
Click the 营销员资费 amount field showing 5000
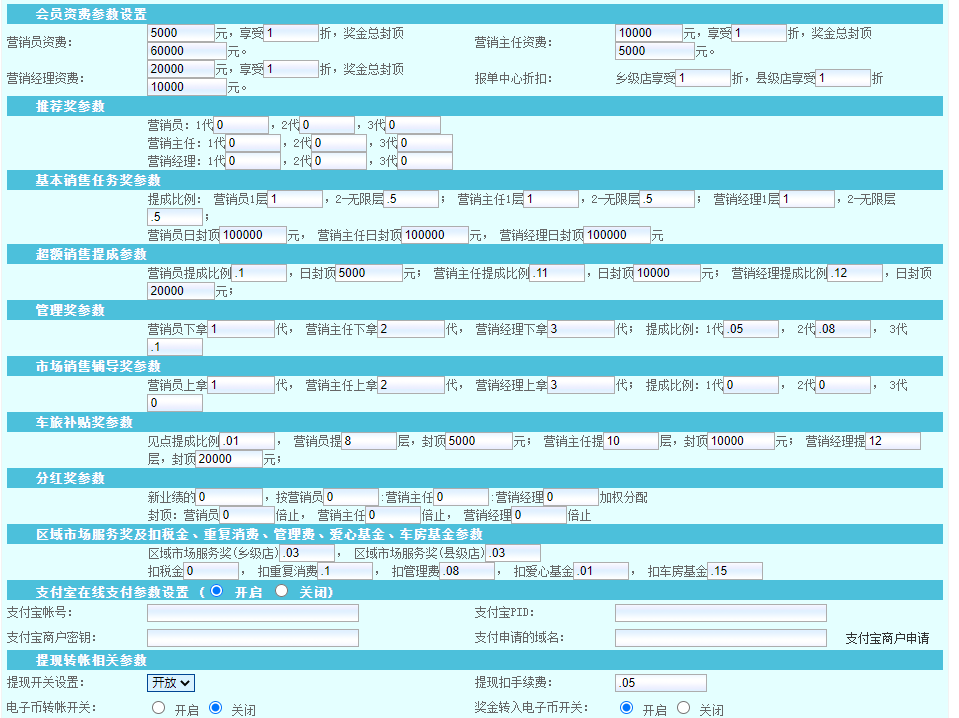[x=180, y=33]
